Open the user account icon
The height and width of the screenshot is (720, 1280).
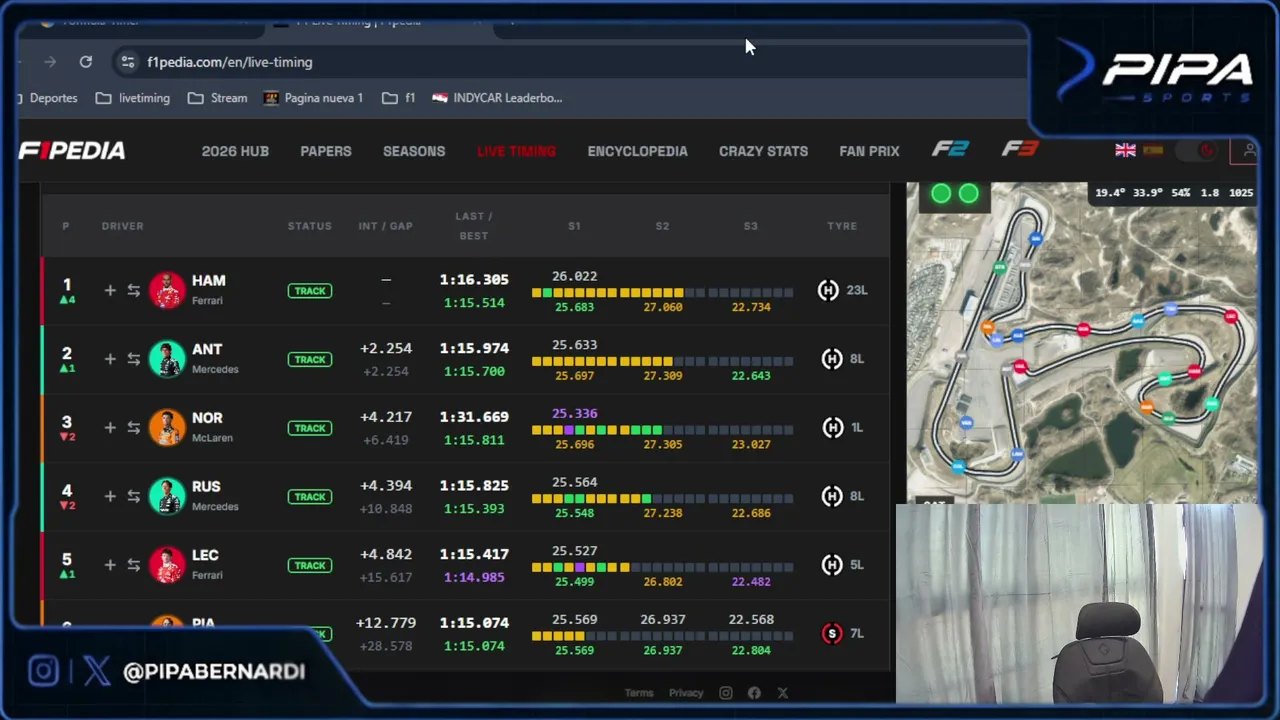(1248, 151)
